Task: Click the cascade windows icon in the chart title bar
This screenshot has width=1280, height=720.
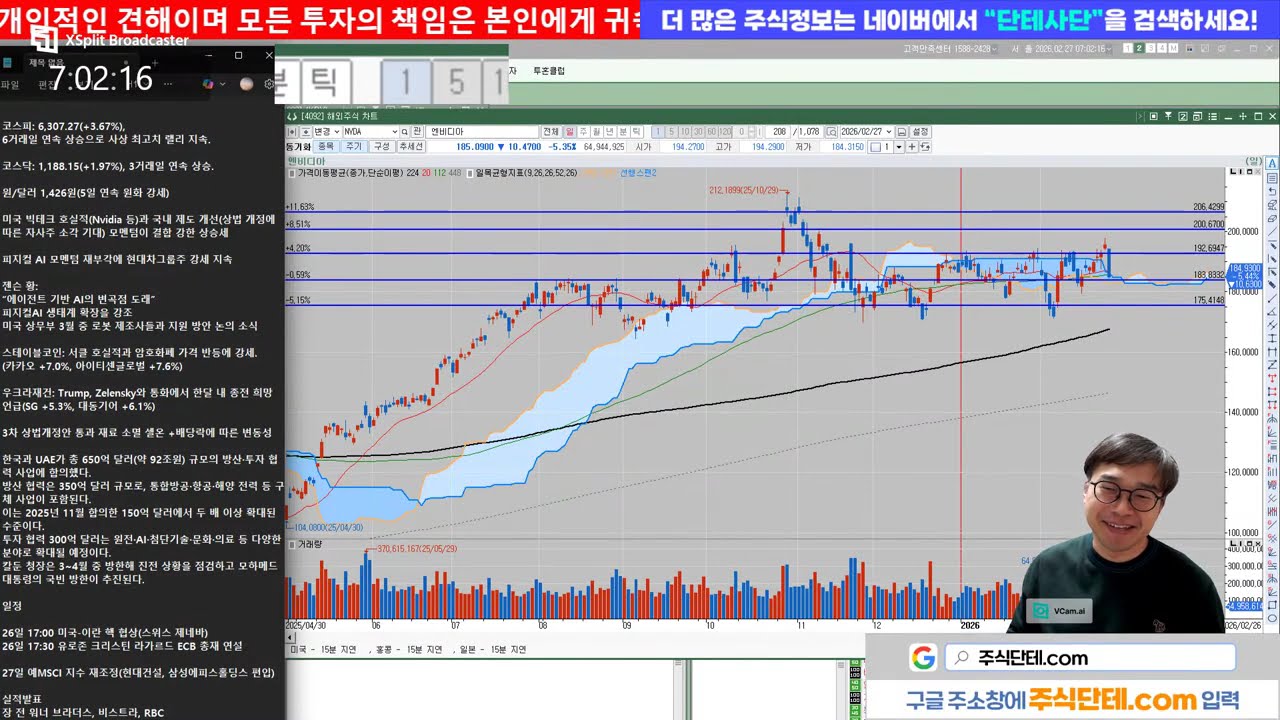Action: 1197,116
